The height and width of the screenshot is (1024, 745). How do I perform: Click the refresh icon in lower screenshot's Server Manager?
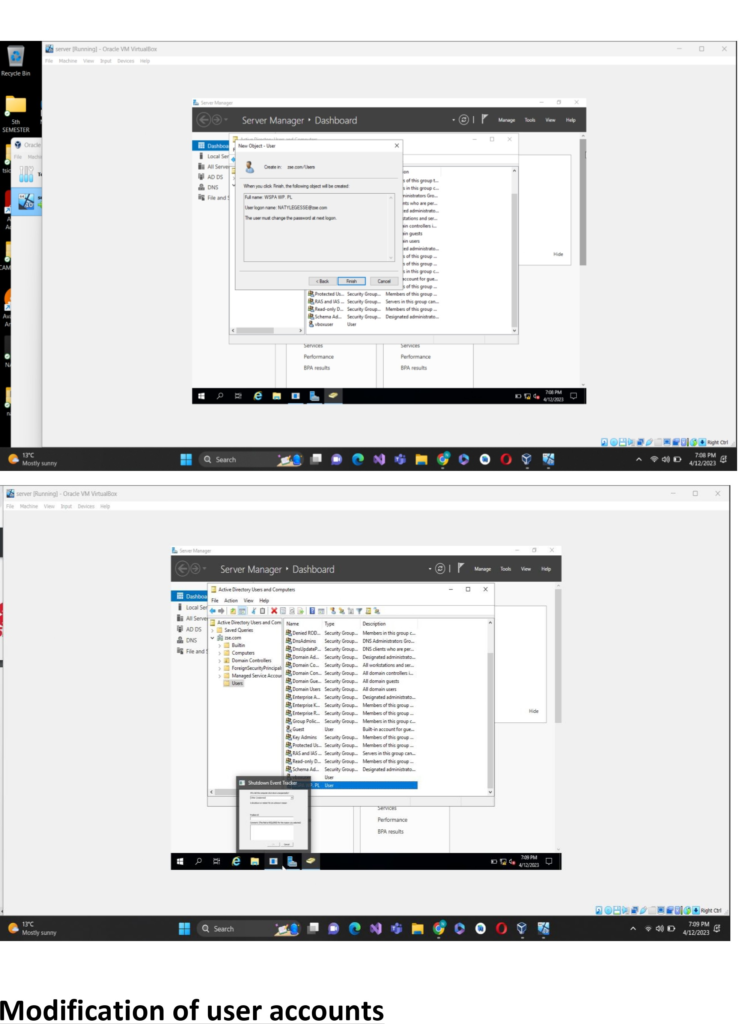[440, 569]
